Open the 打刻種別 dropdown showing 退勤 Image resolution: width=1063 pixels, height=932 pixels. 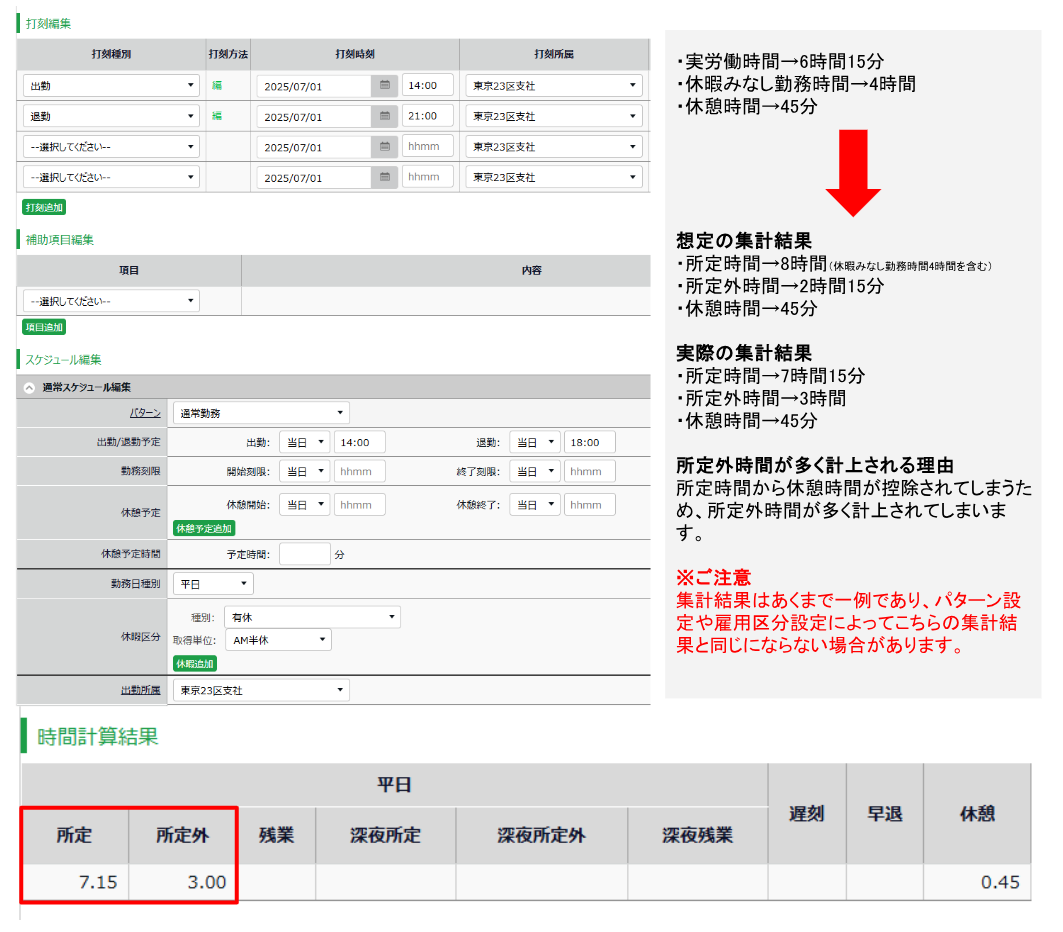tap(111, 117)
